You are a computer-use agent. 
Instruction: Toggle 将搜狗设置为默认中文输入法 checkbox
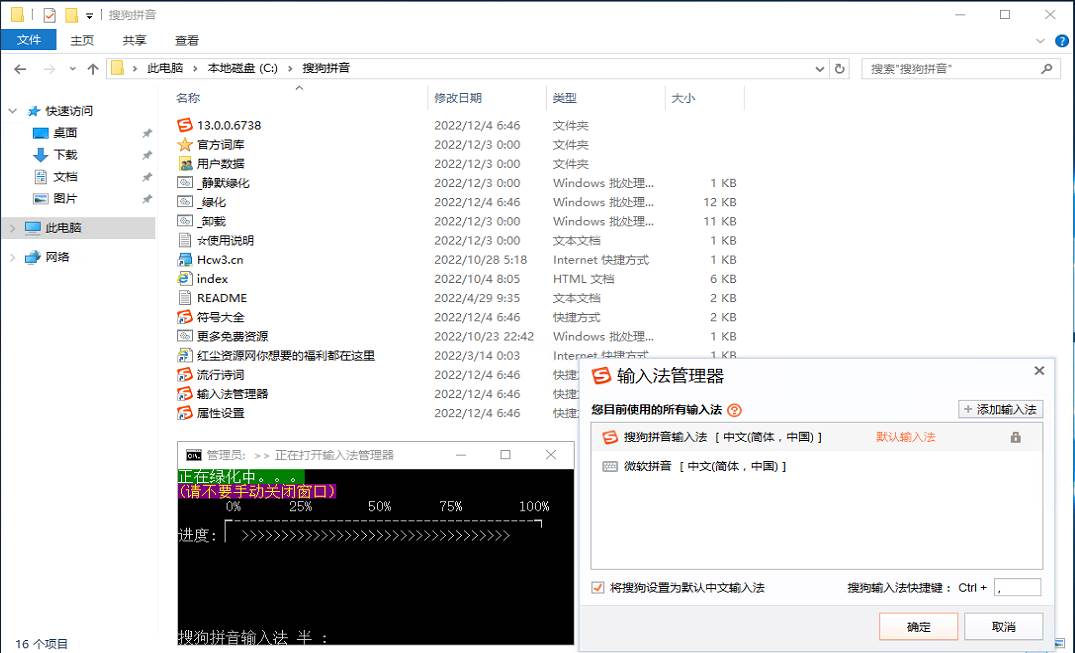597,588
